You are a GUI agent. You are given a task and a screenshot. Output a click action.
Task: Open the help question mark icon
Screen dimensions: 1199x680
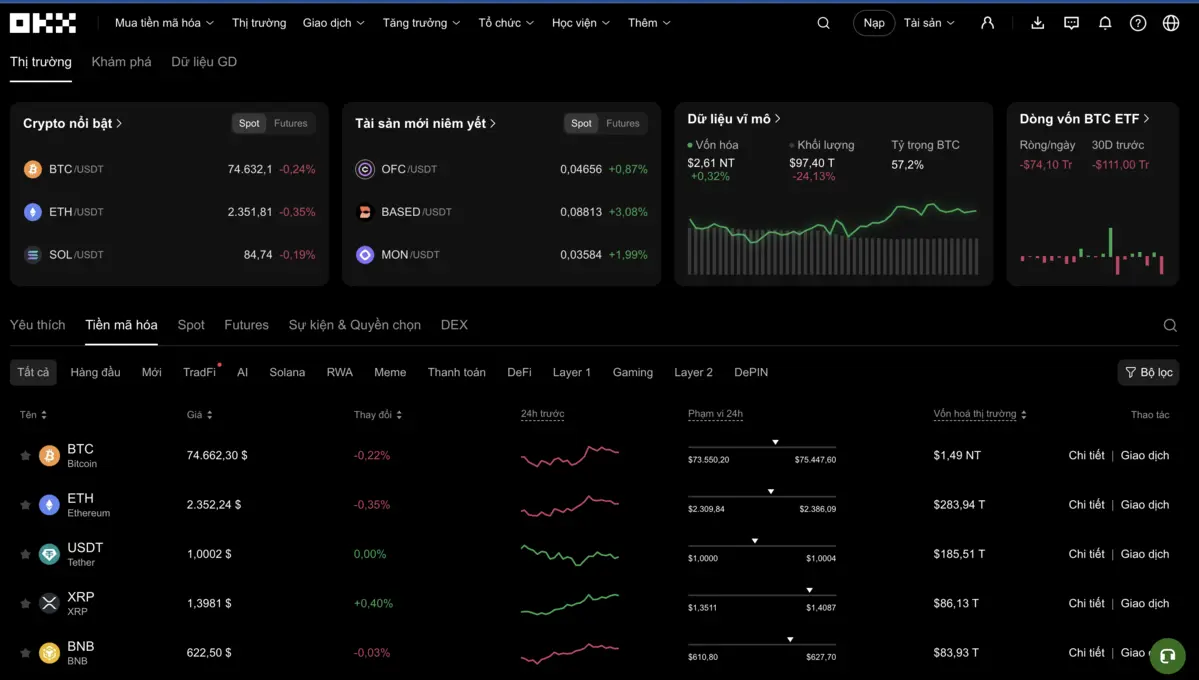point(1137,22)
